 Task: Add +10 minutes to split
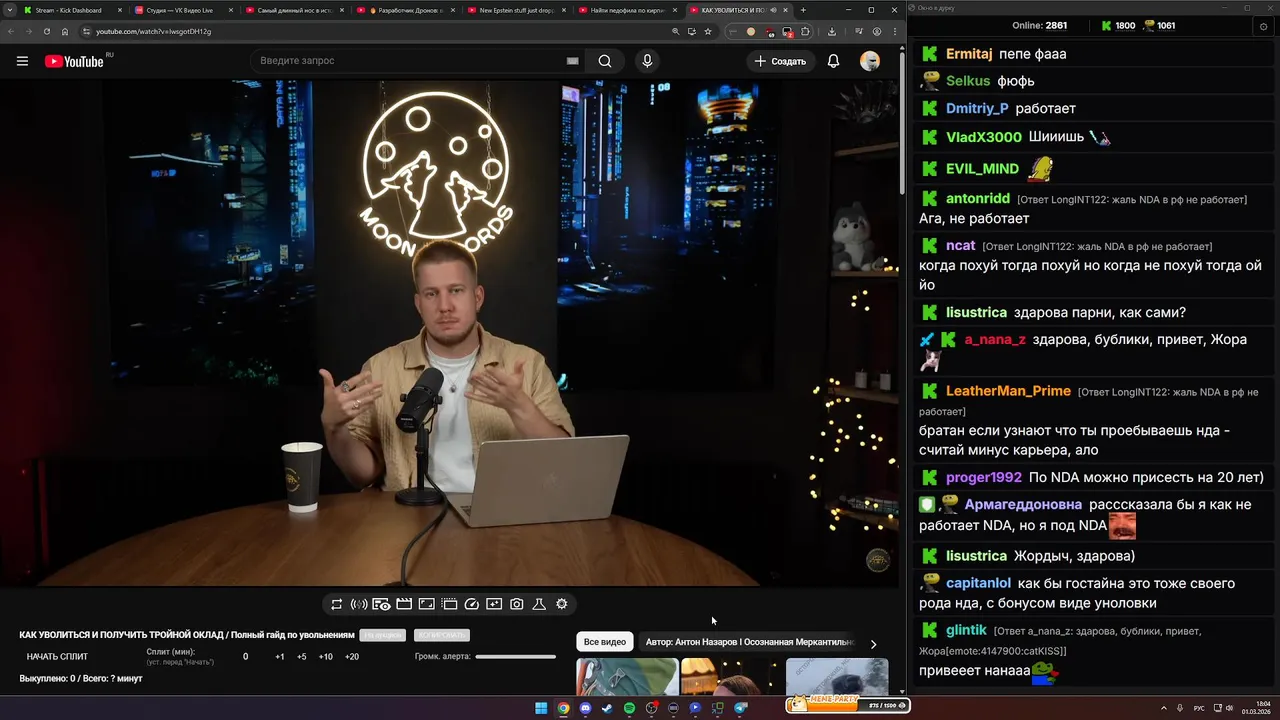[326, 657]
